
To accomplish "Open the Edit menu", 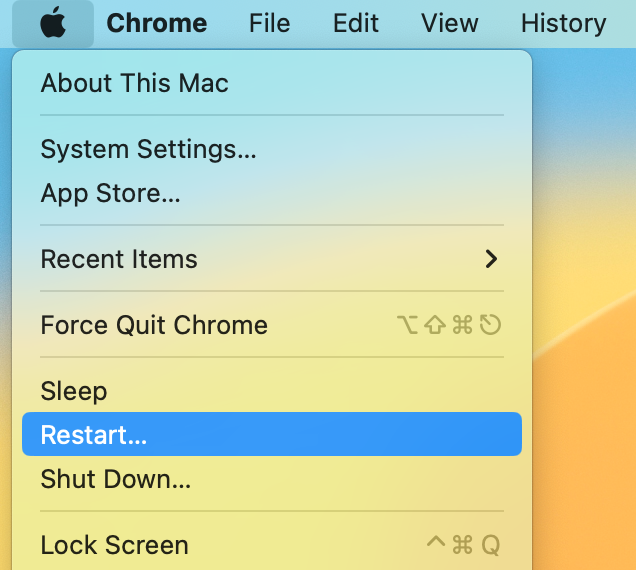I will click(x=356, y=23).
